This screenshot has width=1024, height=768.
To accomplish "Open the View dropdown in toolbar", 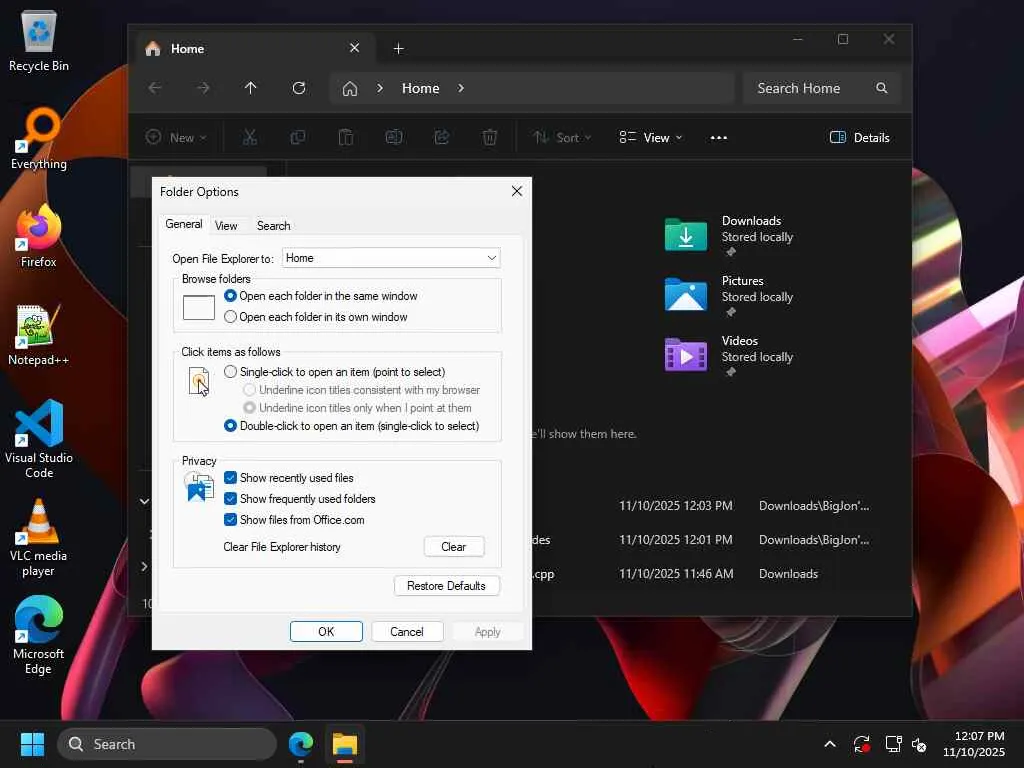I will tap(650, 138).
